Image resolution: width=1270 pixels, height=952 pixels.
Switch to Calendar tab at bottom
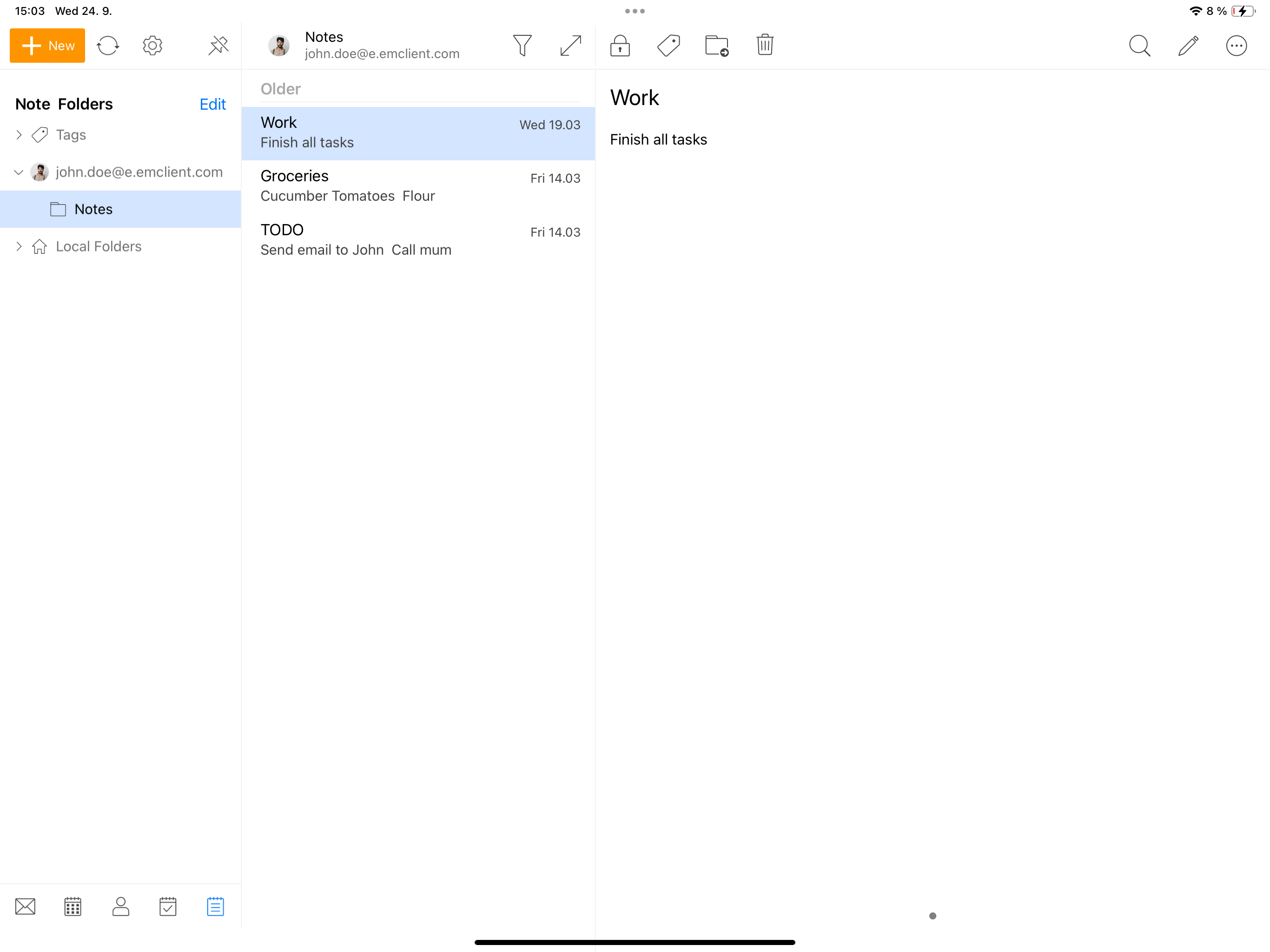[73, 906]
